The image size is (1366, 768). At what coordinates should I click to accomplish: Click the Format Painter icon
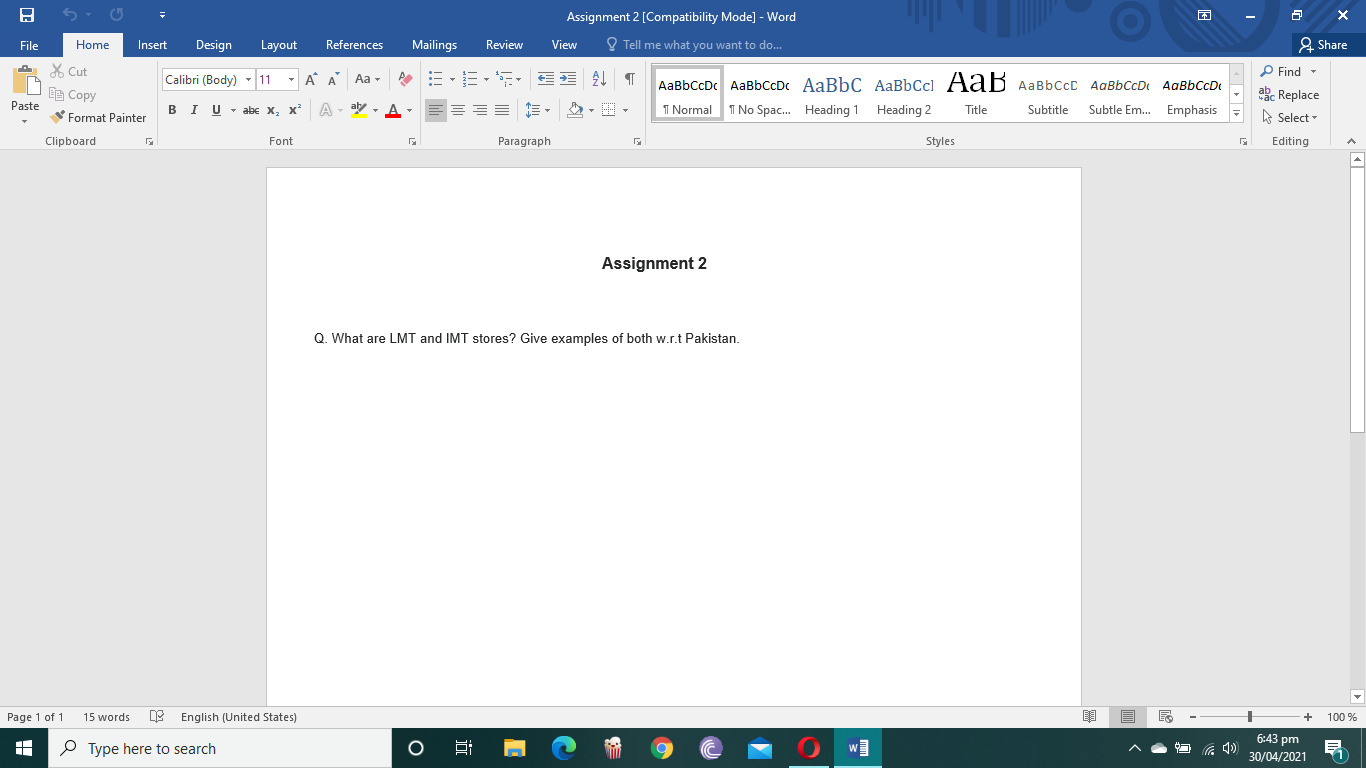[x=56, y=117]
